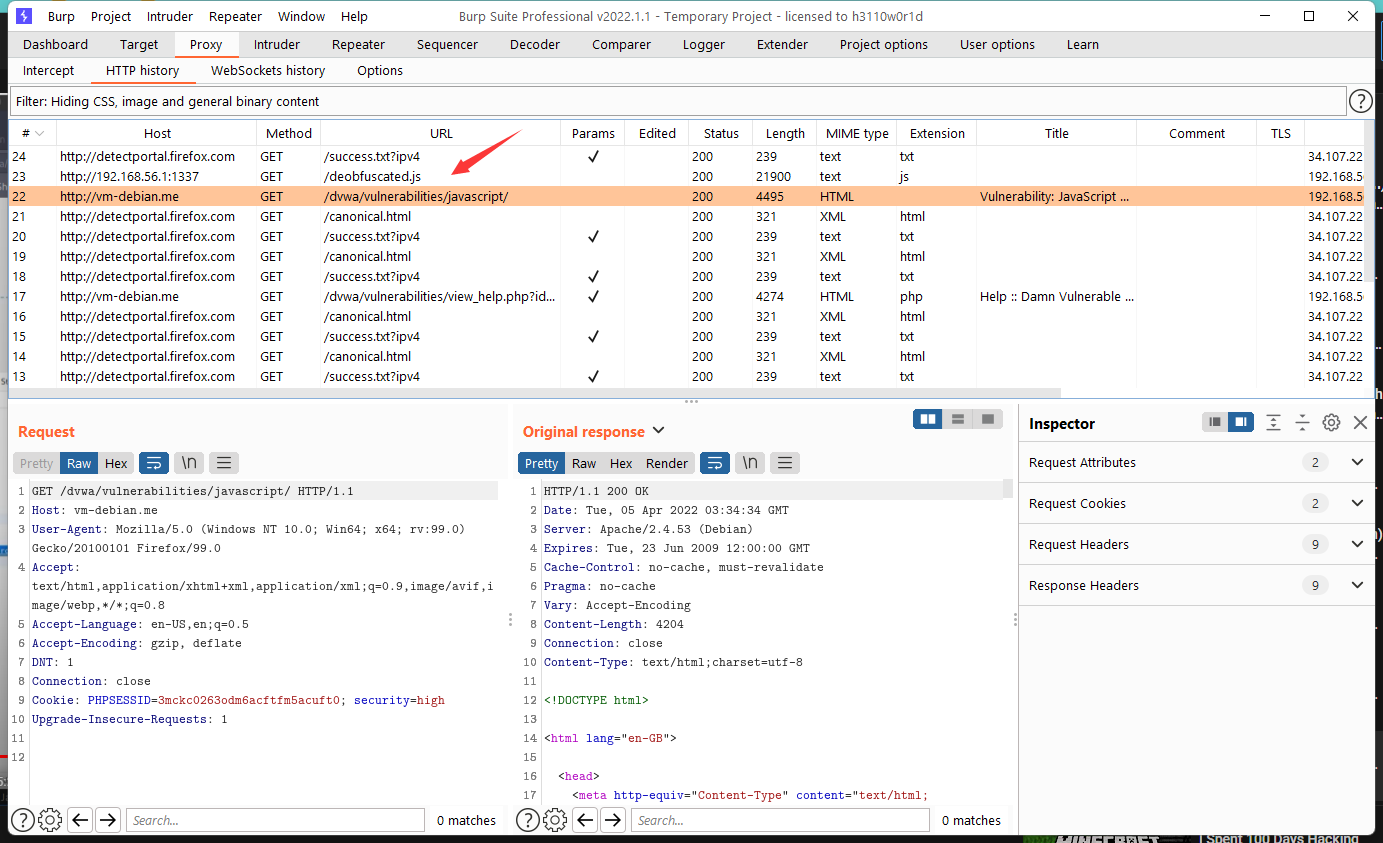Go to previous match arrow below Request panel
Screen dimensions: 1383x843
click(x=81, y=820)
